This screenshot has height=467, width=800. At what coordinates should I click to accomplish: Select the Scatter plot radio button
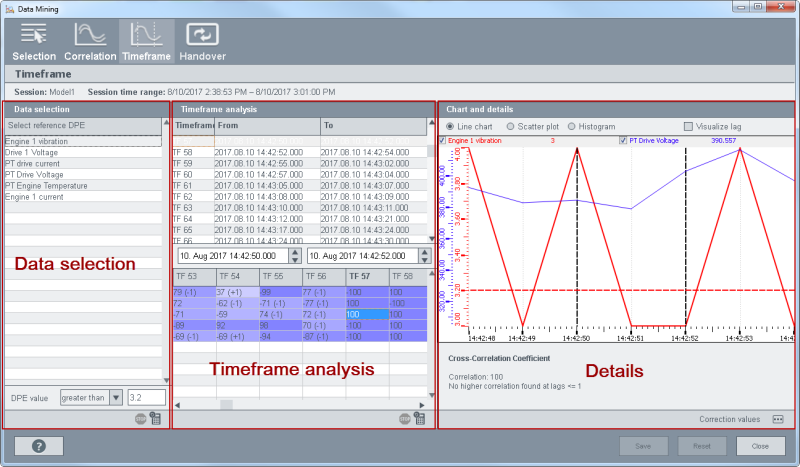tap(512, 127)
